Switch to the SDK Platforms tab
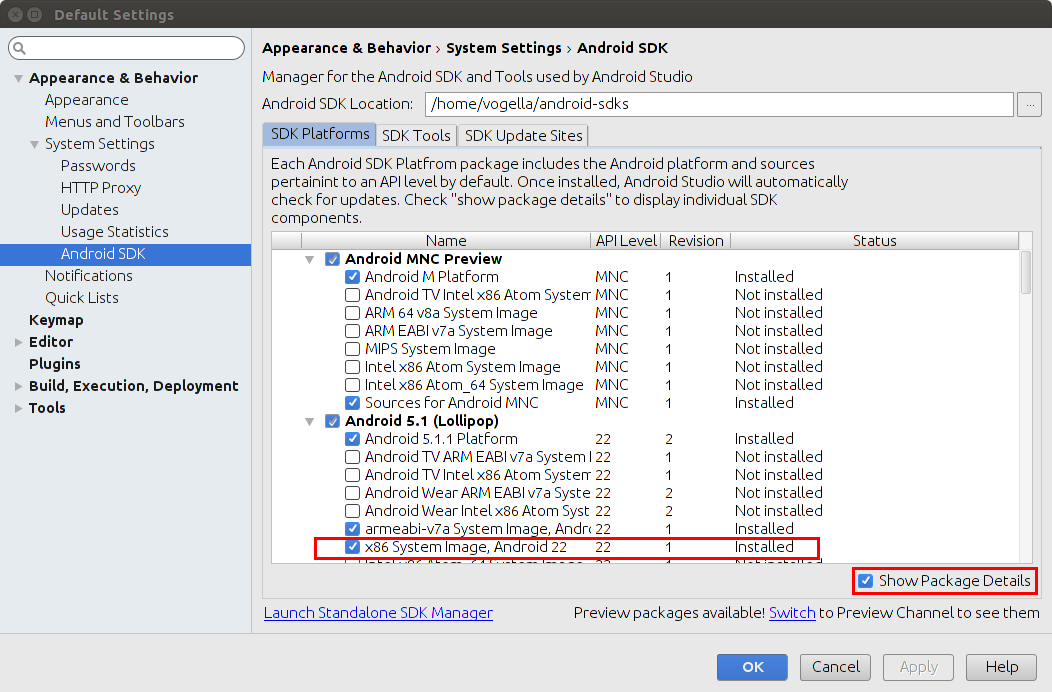 click(319, 134)
